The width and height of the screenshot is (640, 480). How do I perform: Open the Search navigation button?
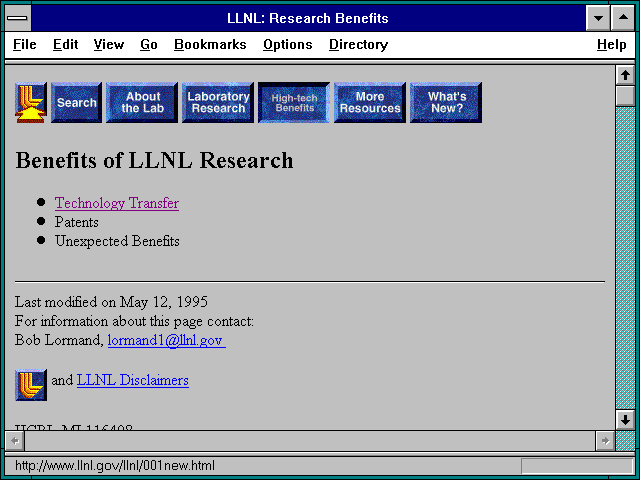(76, 102)
